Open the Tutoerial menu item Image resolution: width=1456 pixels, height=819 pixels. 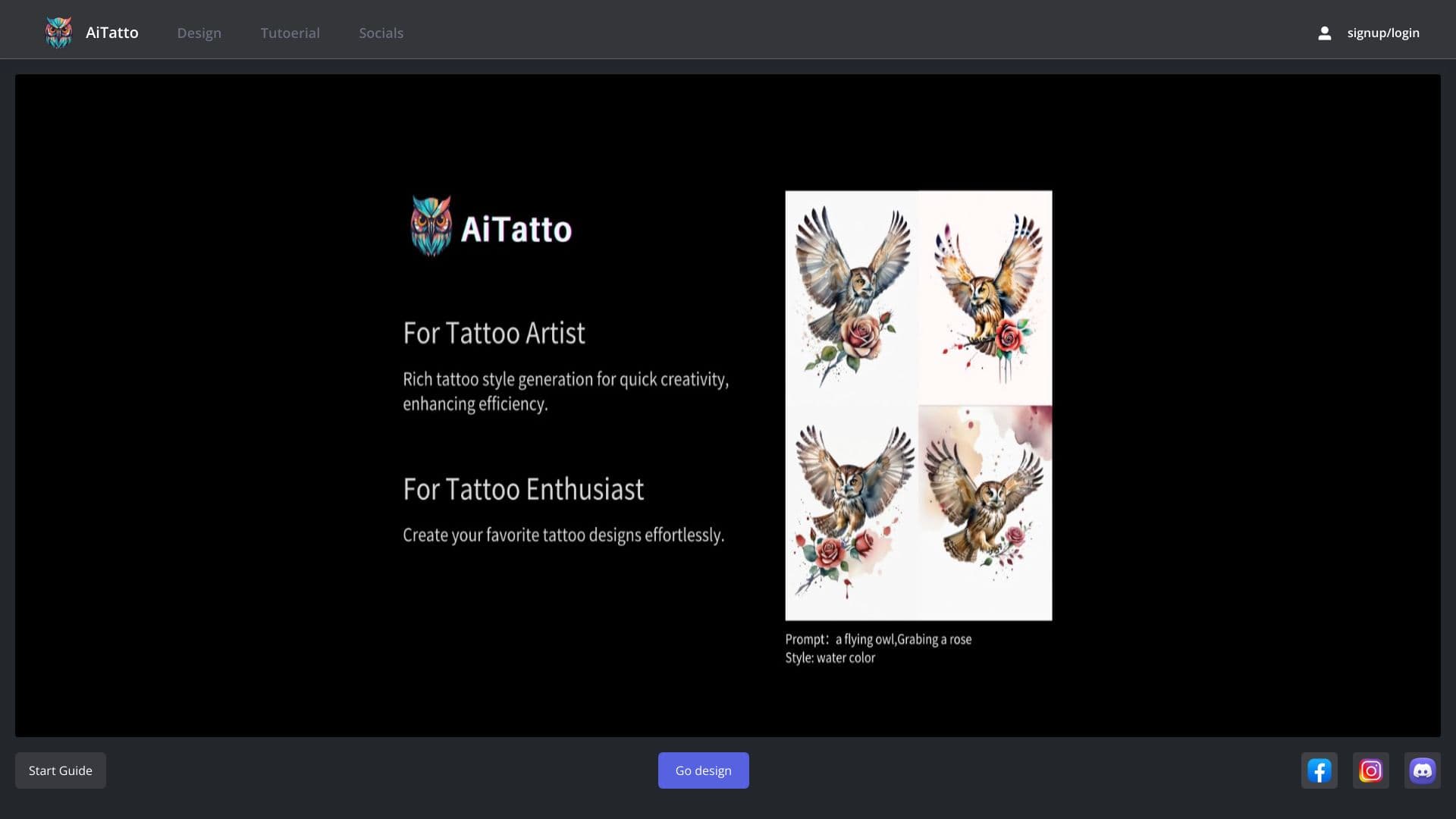point(290,33)
